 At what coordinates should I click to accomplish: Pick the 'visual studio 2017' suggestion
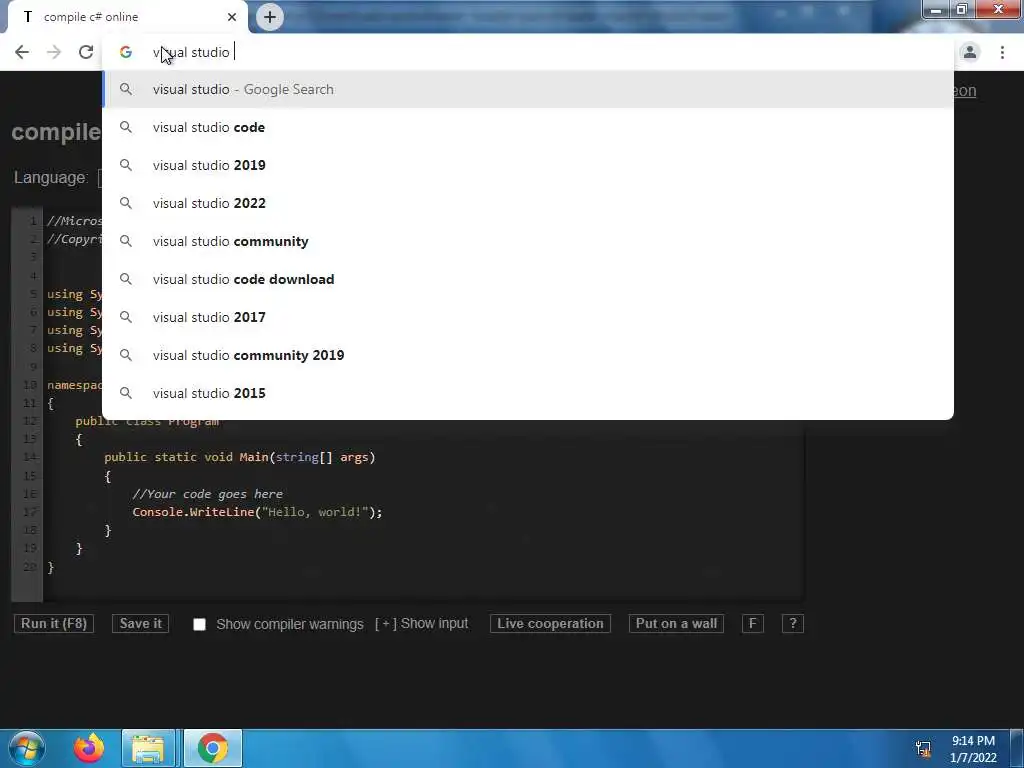pos(528,317)
